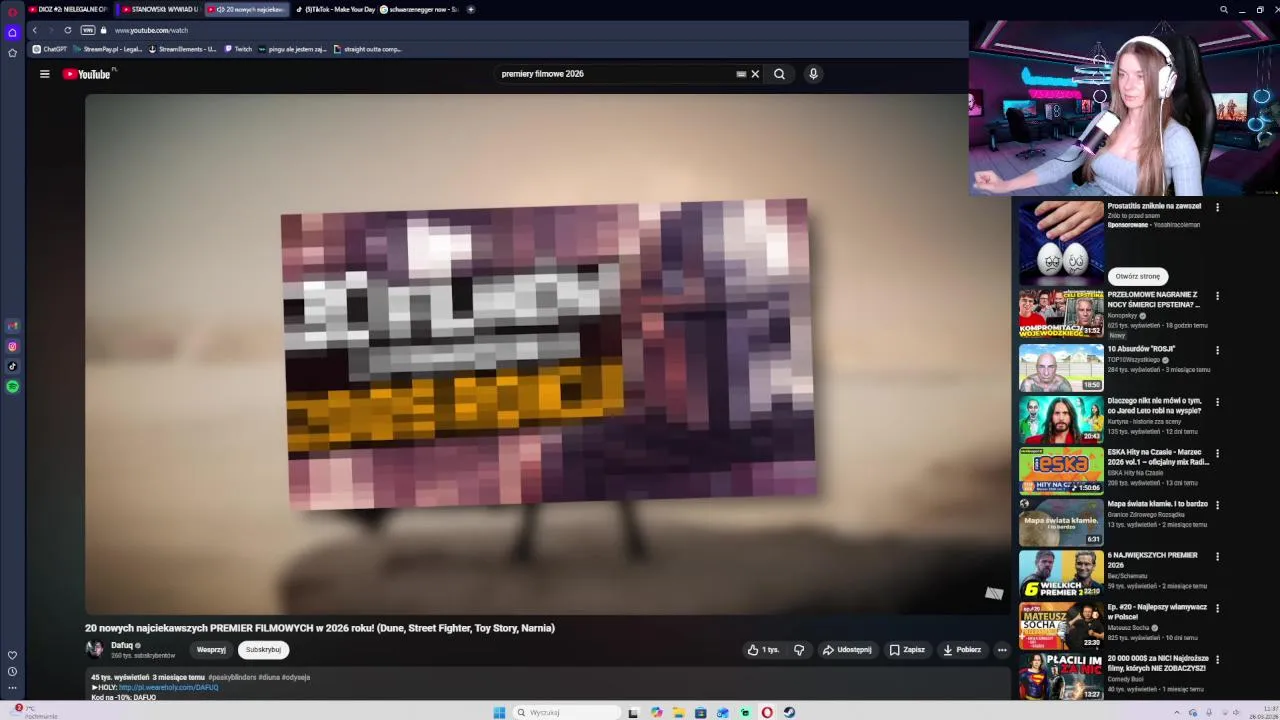The width and height of the screenshot is (1280, 720).
Task: Click the Windows taskbar search box
Action: [x=565, y=713]
